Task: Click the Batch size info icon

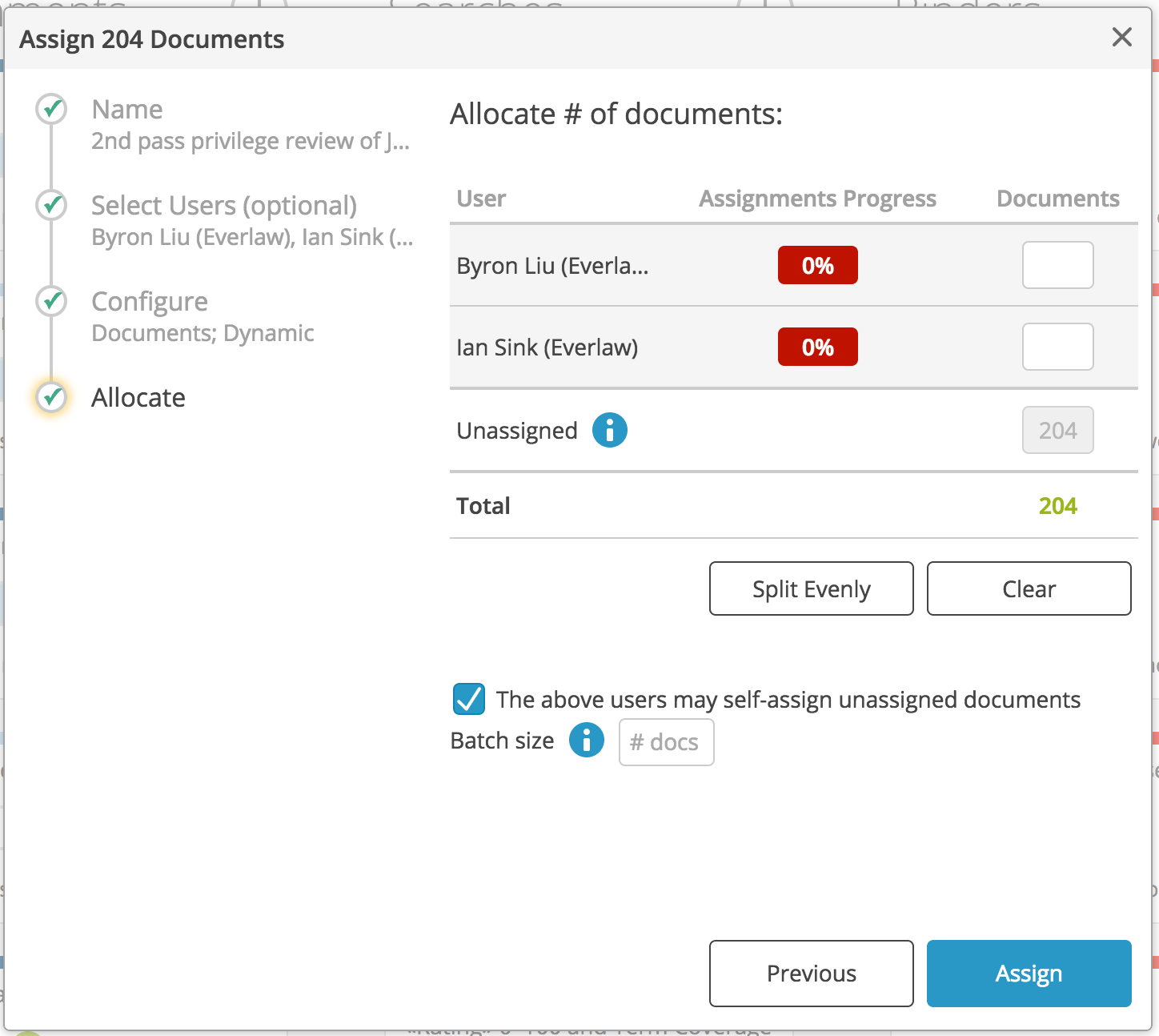Action: click(x=586, y=741)
